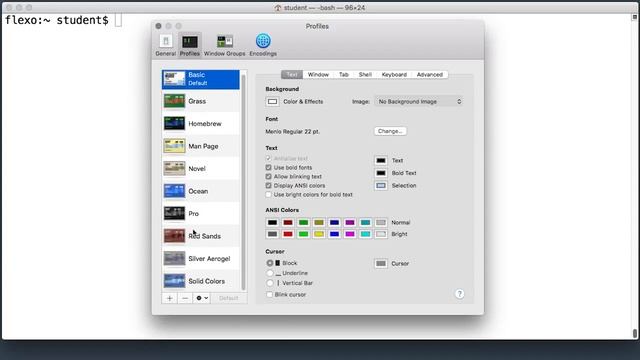Choose the Ocean profile
The width and height of the screenshot is (640, 360).
[201, 191]
